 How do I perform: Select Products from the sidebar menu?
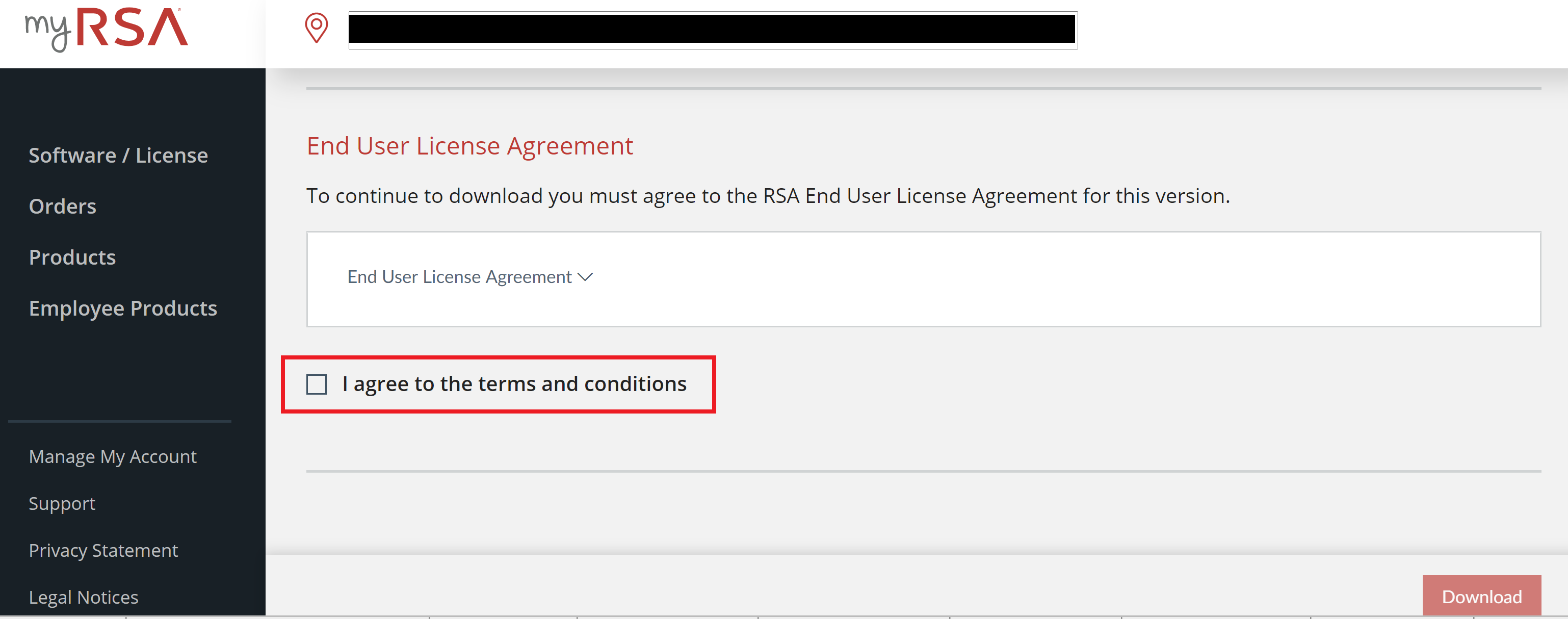(x=72, y=257)
